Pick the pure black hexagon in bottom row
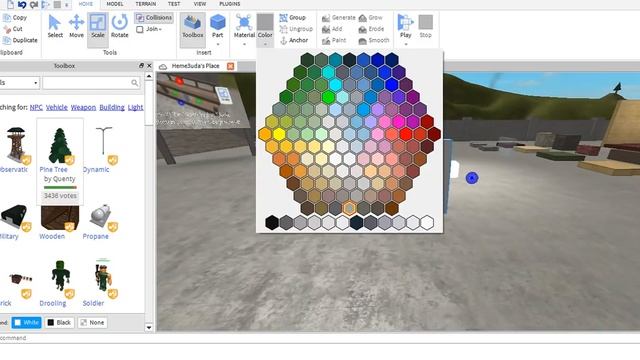The image size is (640, 360). tap(272, 222)
